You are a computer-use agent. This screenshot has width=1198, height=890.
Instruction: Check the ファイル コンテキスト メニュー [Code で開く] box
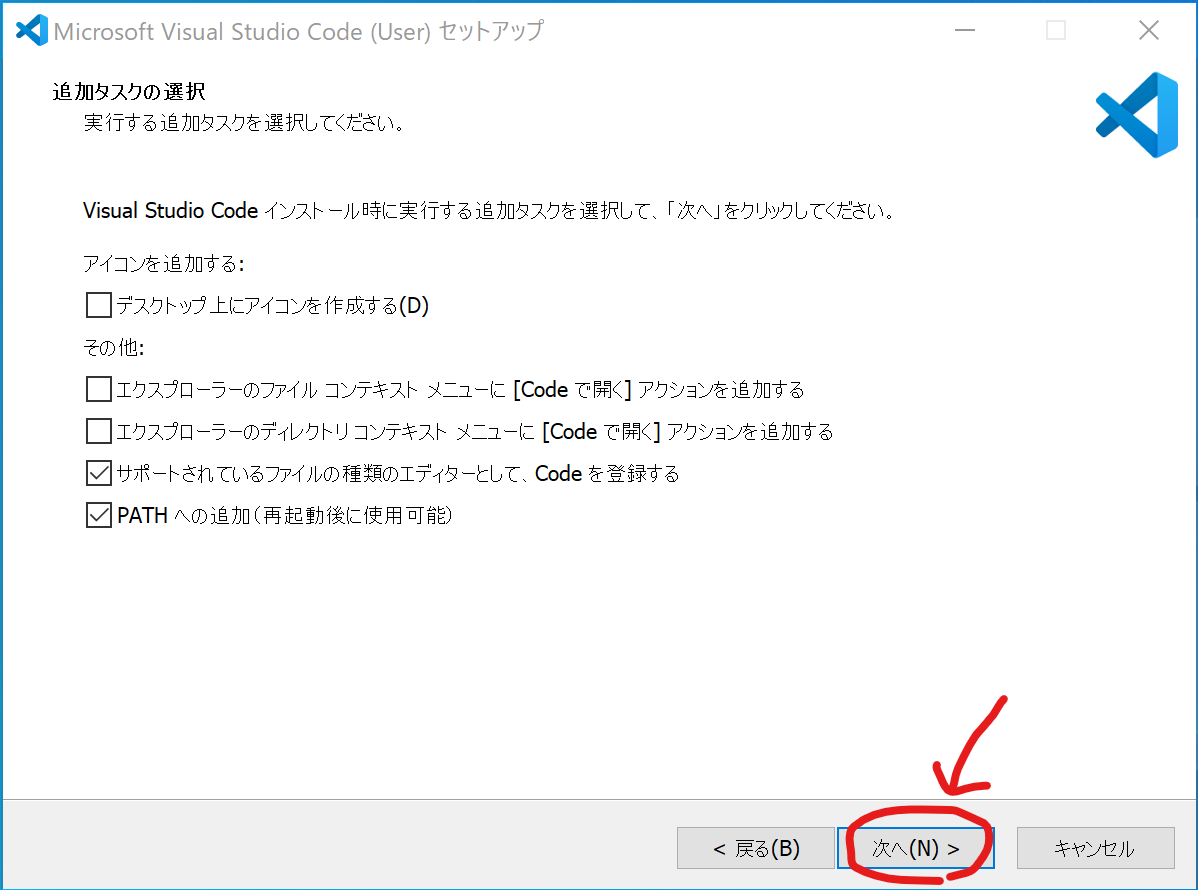tap(99, 389)
